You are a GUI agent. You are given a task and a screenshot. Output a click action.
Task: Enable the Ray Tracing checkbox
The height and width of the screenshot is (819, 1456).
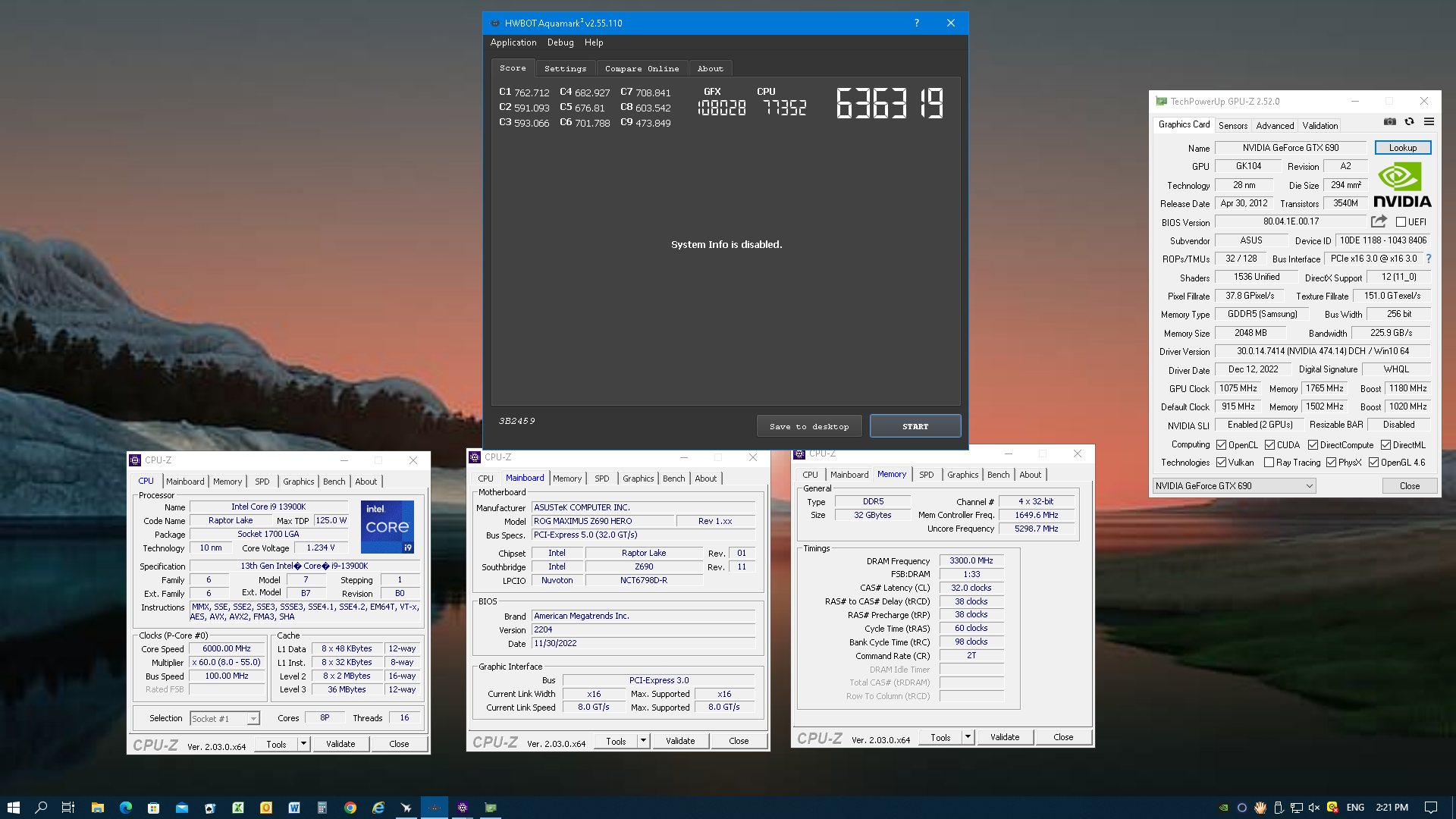pos(1269,463)
